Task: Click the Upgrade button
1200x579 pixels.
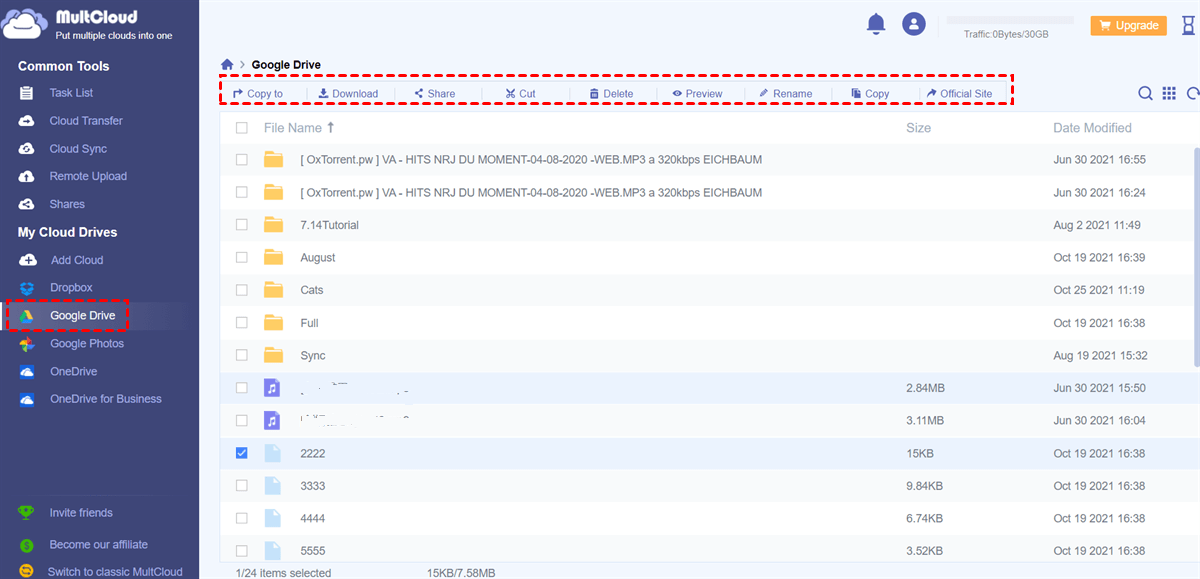Action: tap(1128, 25)
